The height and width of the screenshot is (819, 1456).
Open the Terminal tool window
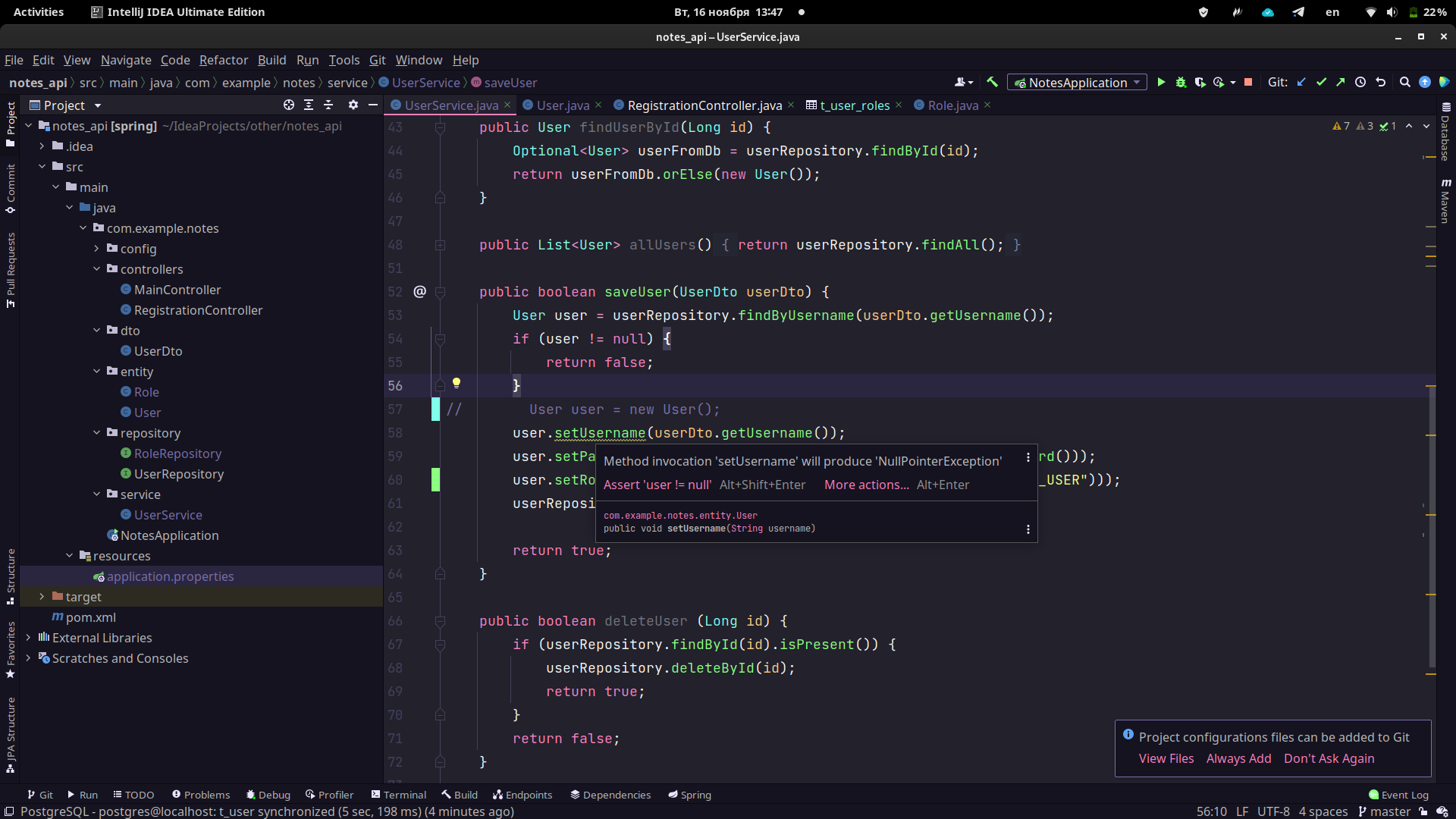(x=399, y=795)
